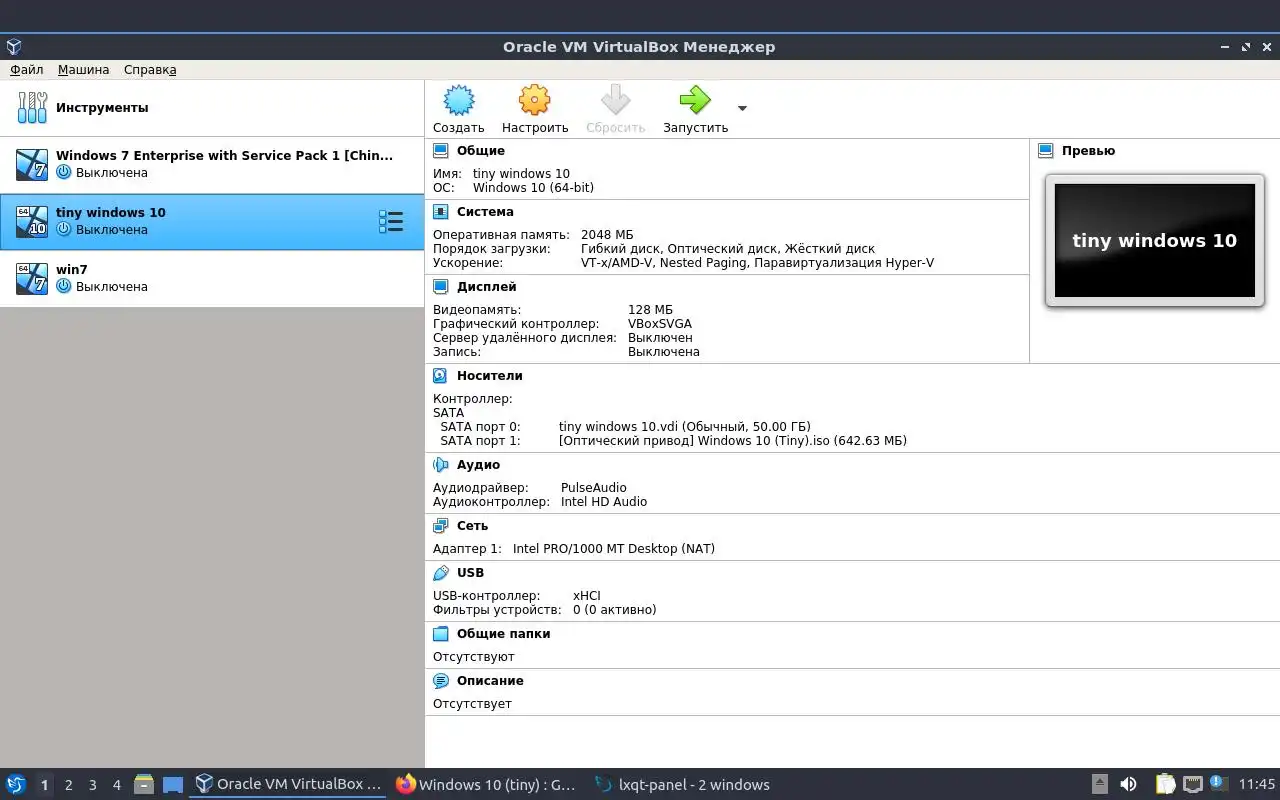Click Intel PRO/1000 MT Desktop (NAT) adapter text
This screenshot has width=1280, height=800.
click(614, 549)
